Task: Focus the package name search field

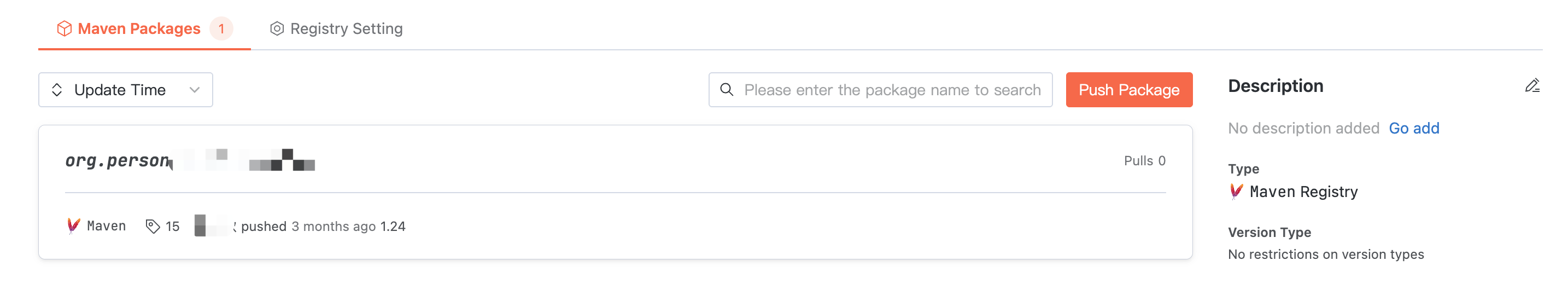Action: (892, 90)
